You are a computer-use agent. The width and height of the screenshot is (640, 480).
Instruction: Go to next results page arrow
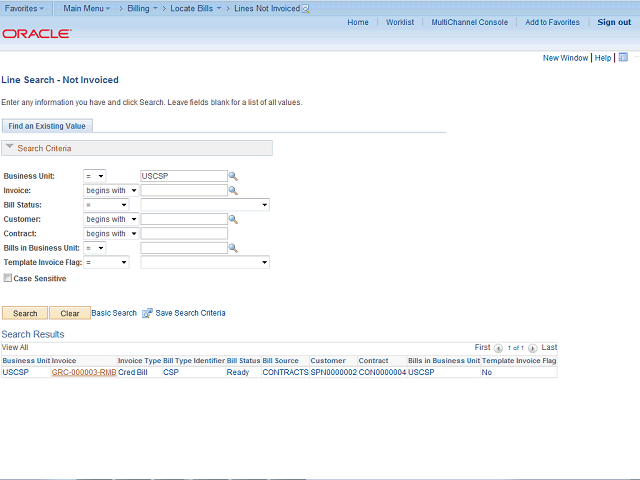tap(532, 348)
